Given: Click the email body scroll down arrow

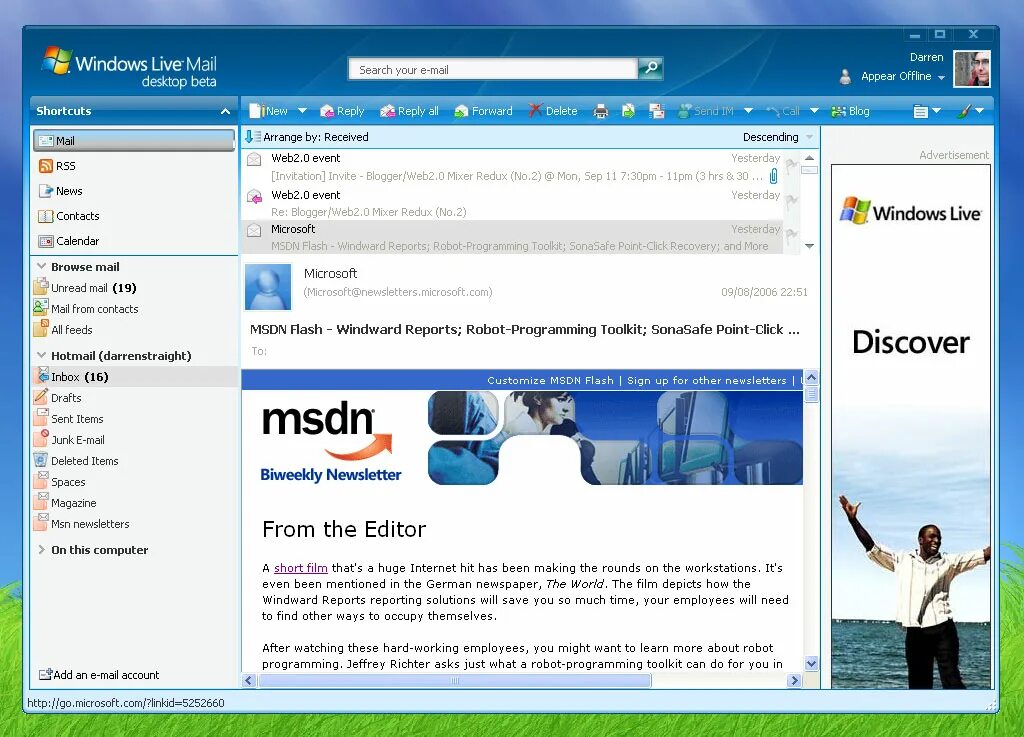Looking at the screenshot, I should coord(811,664).
